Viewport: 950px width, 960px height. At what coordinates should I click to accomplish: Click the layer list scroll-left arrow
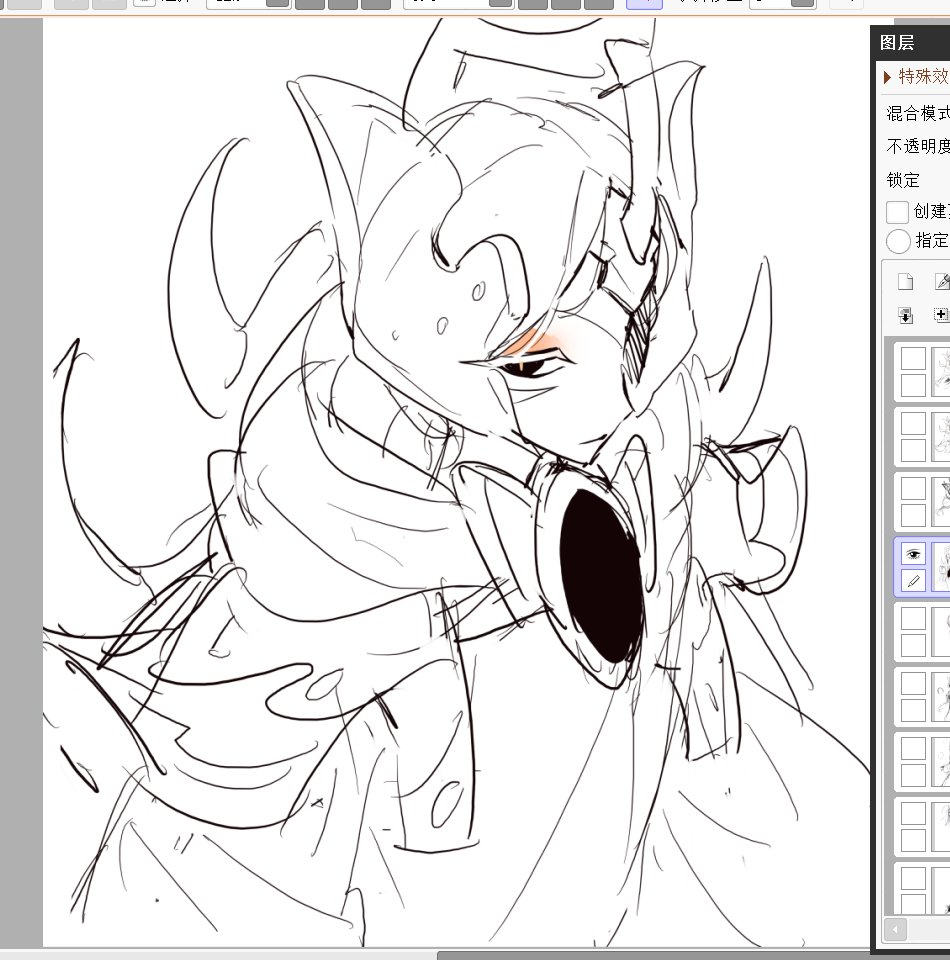pos(895,930)
